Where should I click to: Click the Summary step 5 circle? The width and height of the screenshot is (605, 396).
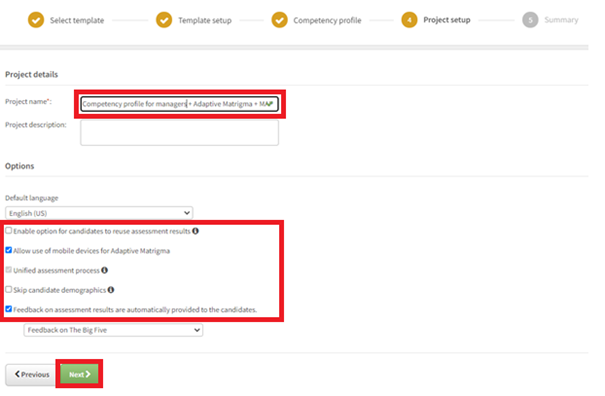coord(530,20)
